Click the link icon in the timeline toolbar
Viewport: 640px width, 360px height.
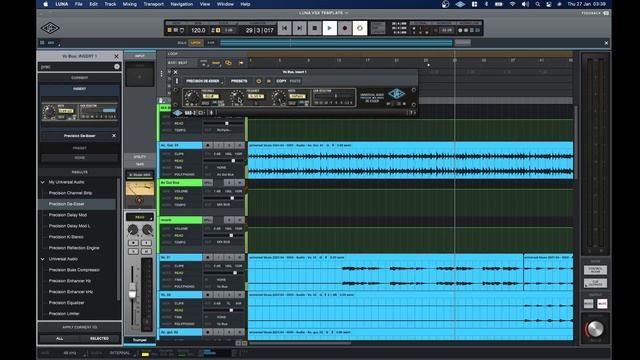tap(228, 63)
